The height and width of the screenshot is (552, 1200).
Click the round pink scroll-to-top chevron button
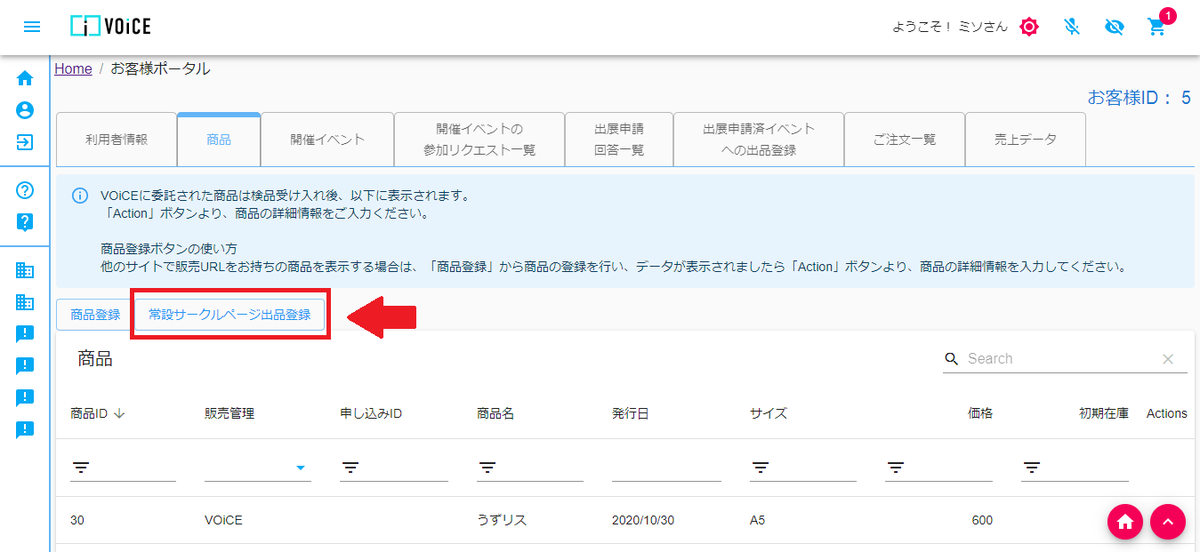1167,521
